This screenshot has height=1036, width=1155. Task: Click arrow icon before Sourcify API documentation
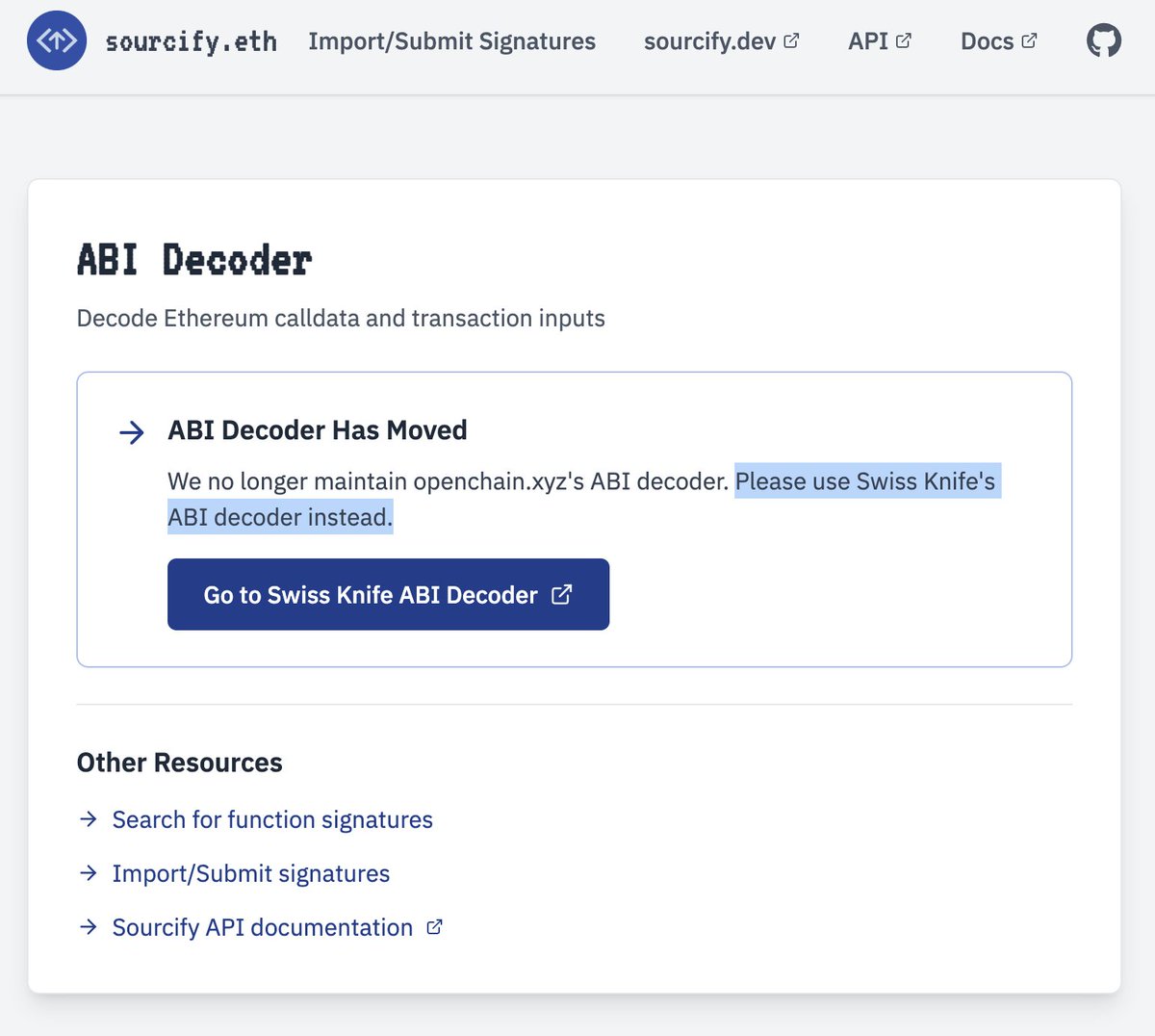coord(89,926)
